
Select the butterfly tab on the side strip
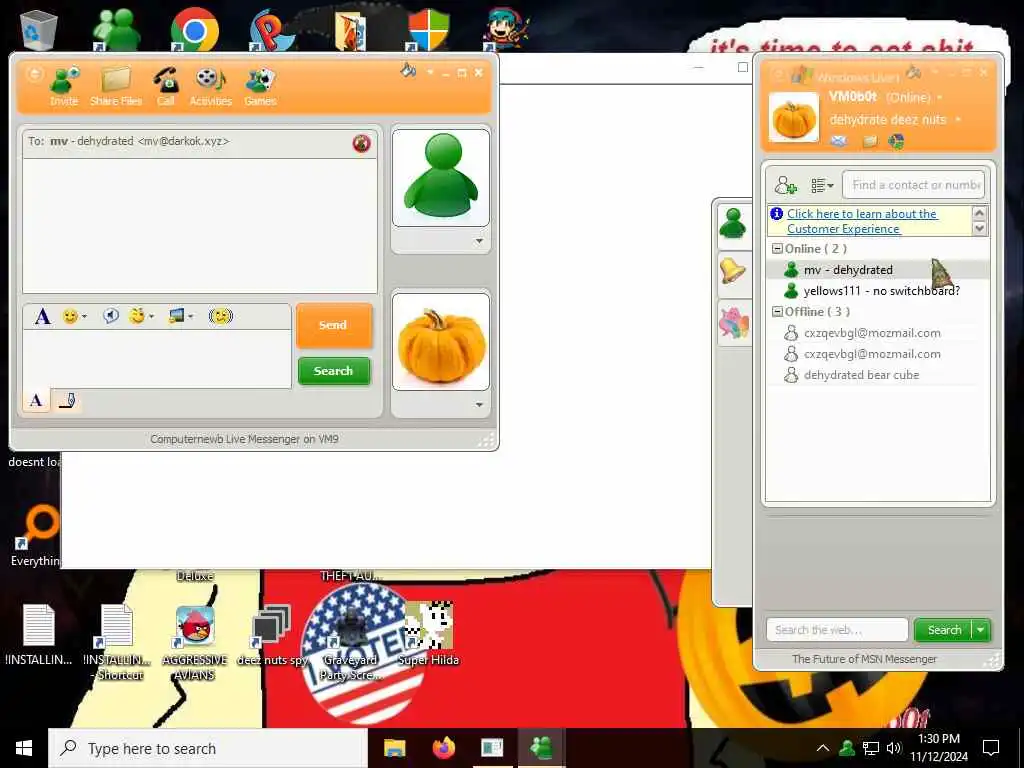733,323
